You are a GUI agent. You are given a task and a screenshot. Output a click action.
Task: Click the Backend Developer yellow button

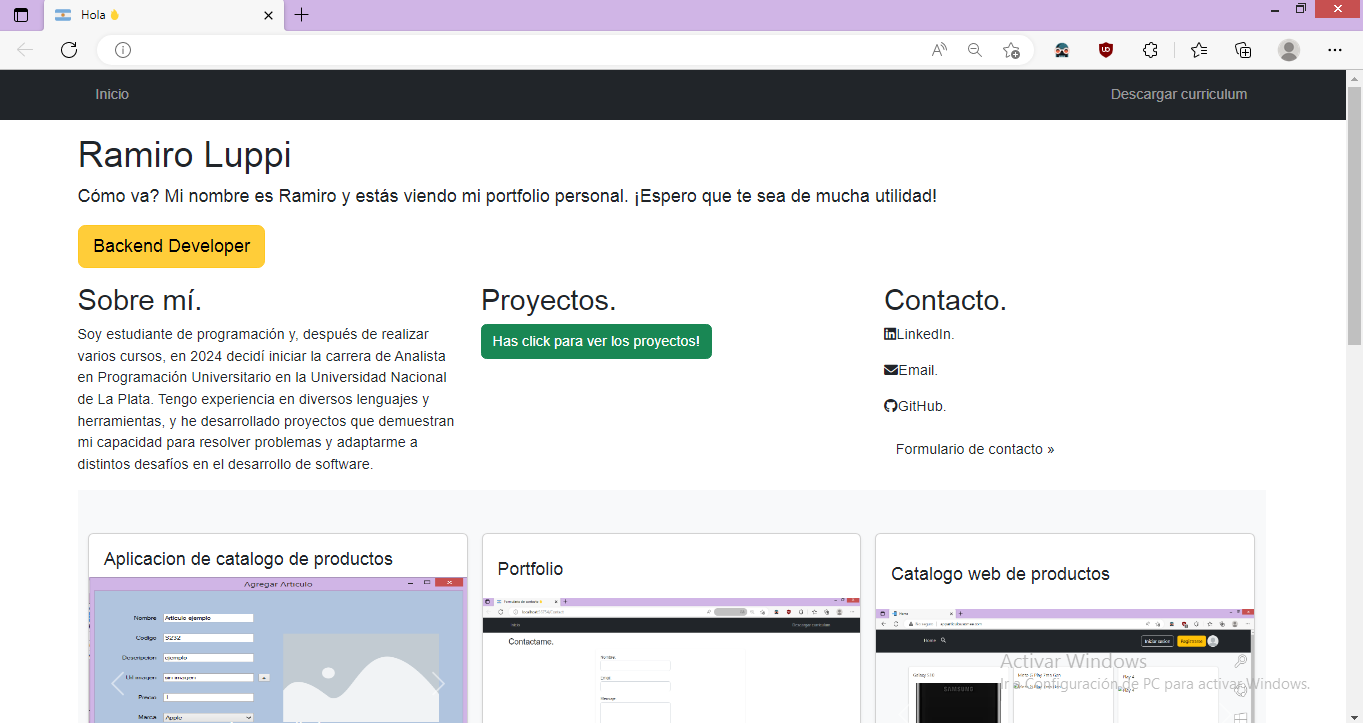coord(171,246)
